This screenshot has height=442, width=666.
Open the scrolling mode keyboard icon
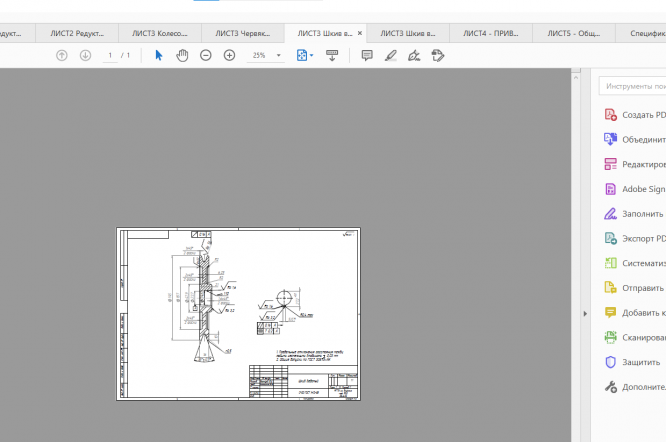(x=333, y=55)
